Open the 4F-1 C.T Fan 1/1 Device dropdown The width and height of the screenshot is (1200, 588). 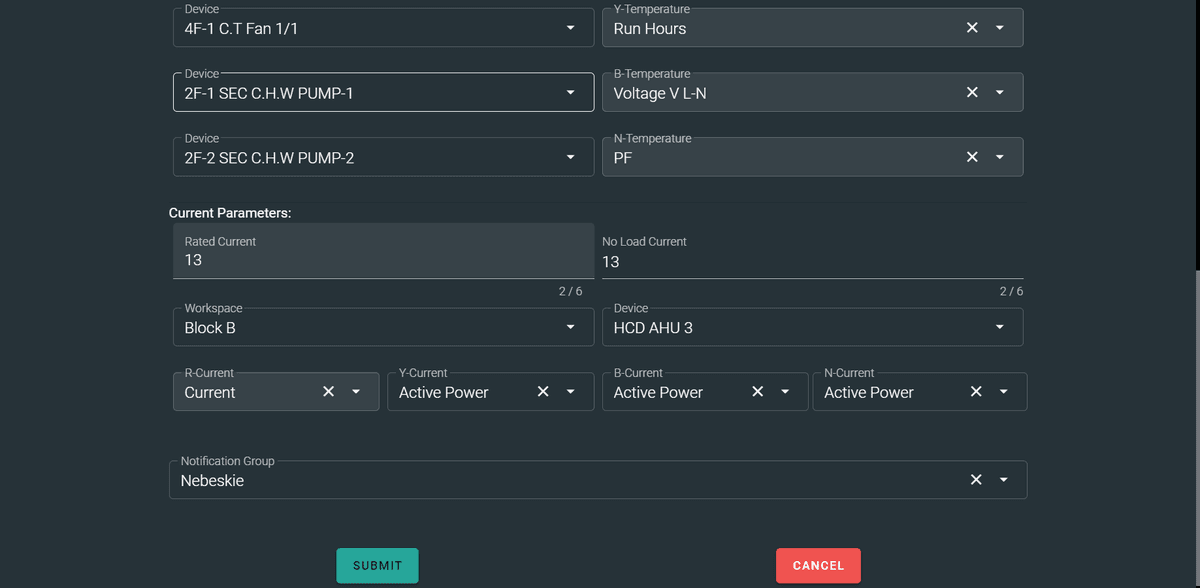pyautogui.click(x=570, y=27)
